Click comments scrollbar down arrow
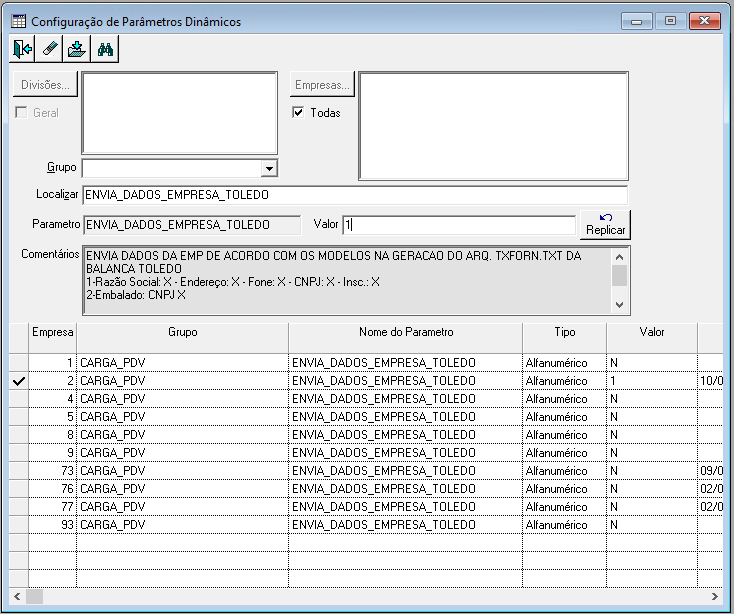This screenshot has height=614, width=734. [x=619, y=305]
